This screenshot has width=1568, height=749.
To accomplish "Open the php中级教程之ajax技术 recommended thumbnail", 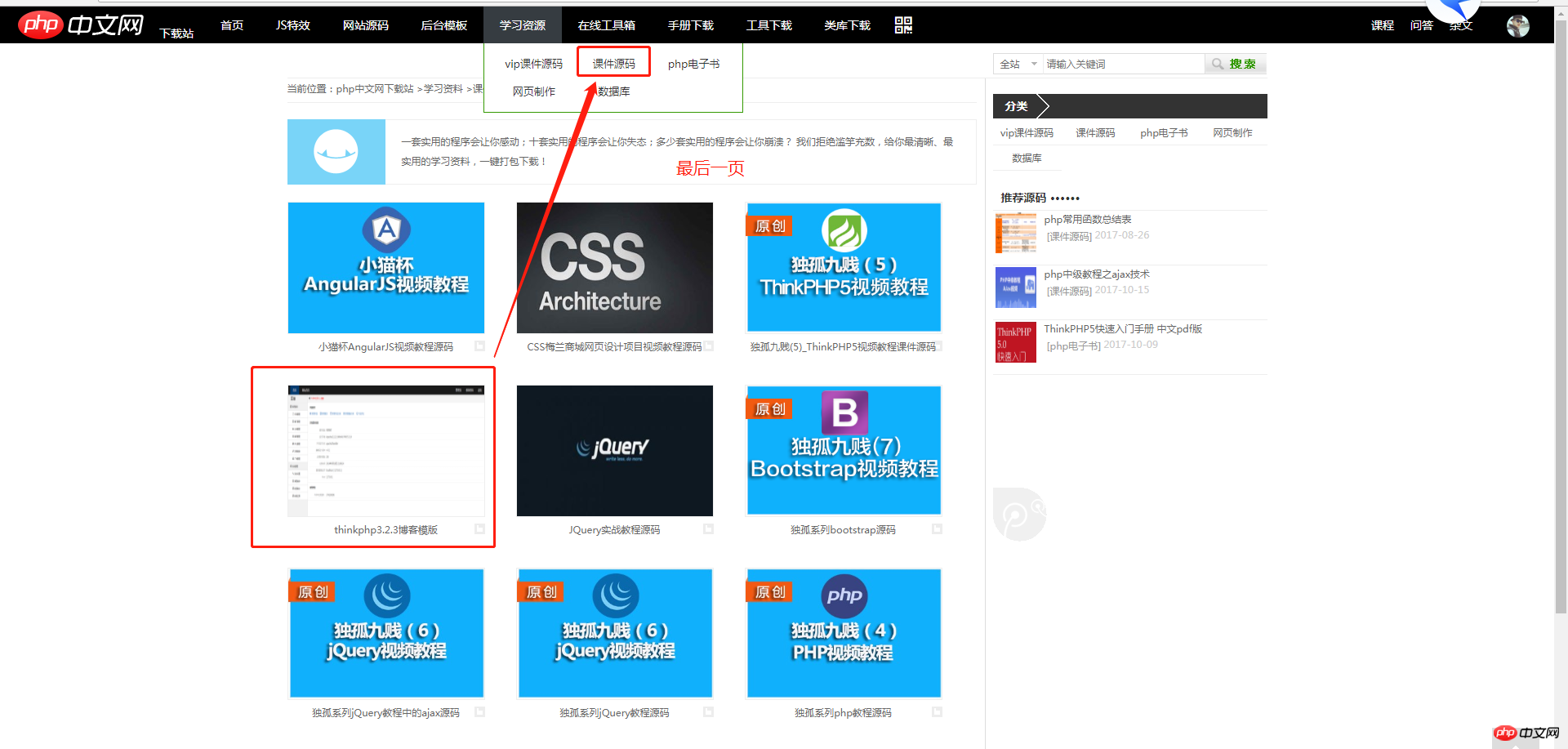I will coord(1016,288).
